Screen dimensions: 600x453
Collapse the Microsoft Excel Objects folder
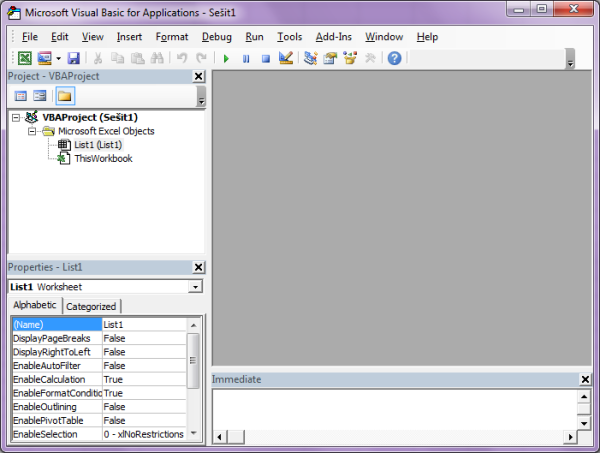[x=32, y=131]
